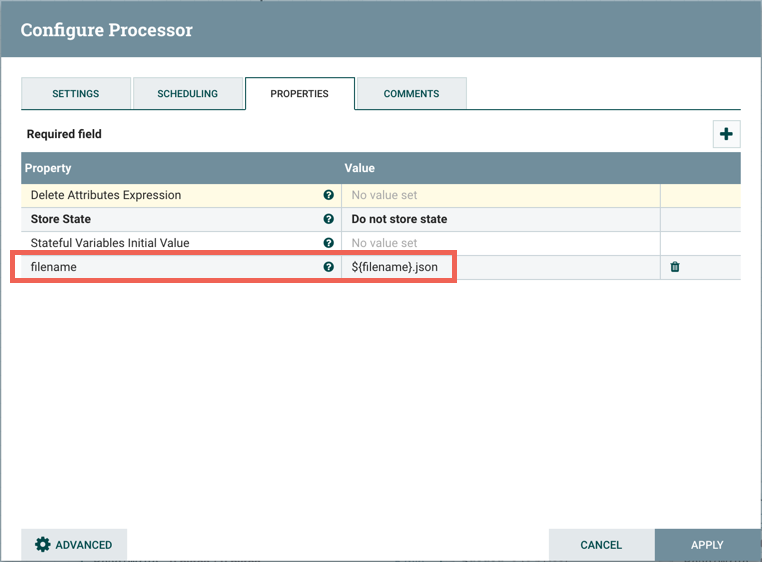Open the Scheduling tab

[x=187, y=94]
